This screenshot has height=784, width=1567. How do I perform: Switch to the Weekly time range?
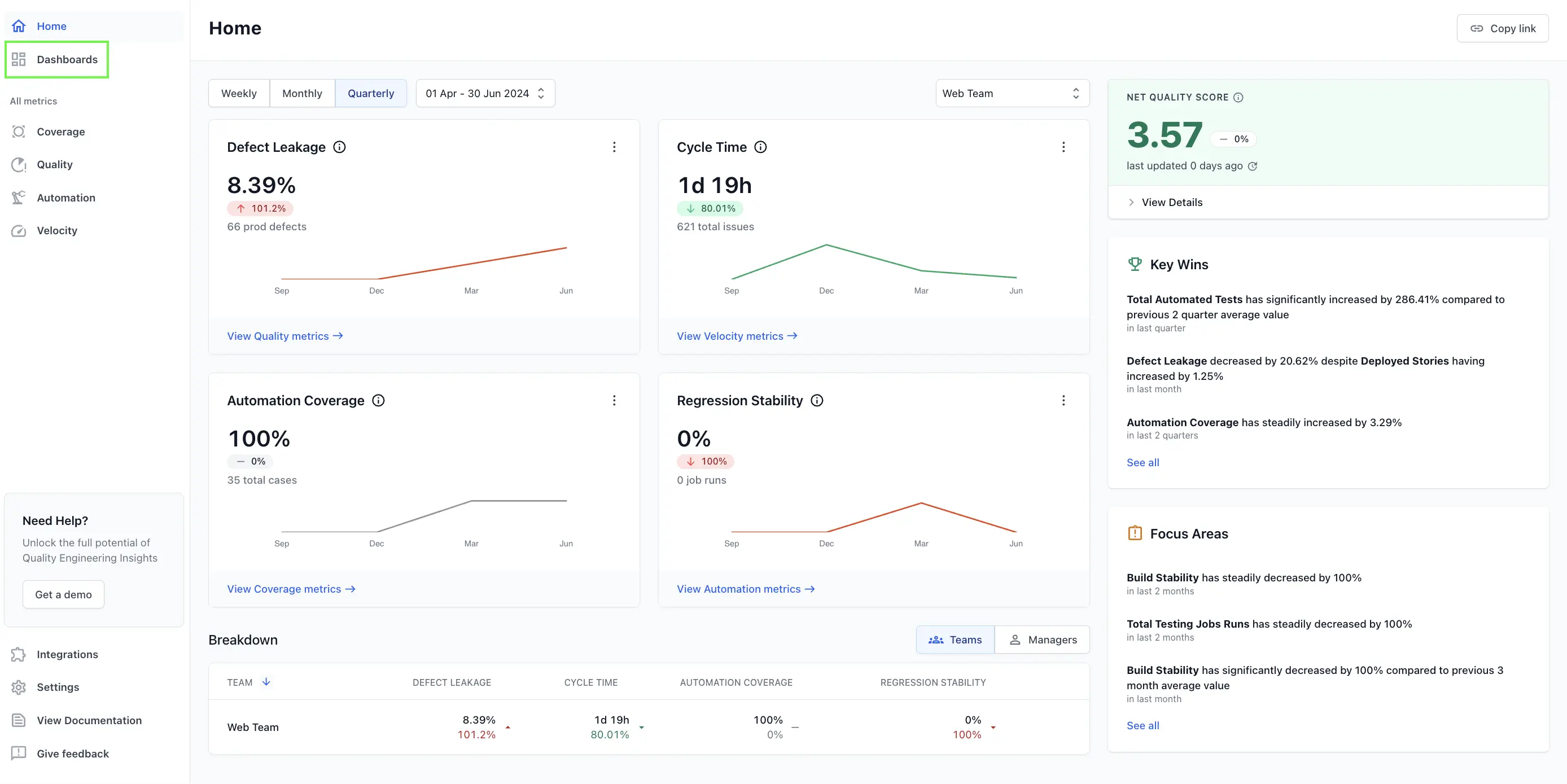(238, 93)
